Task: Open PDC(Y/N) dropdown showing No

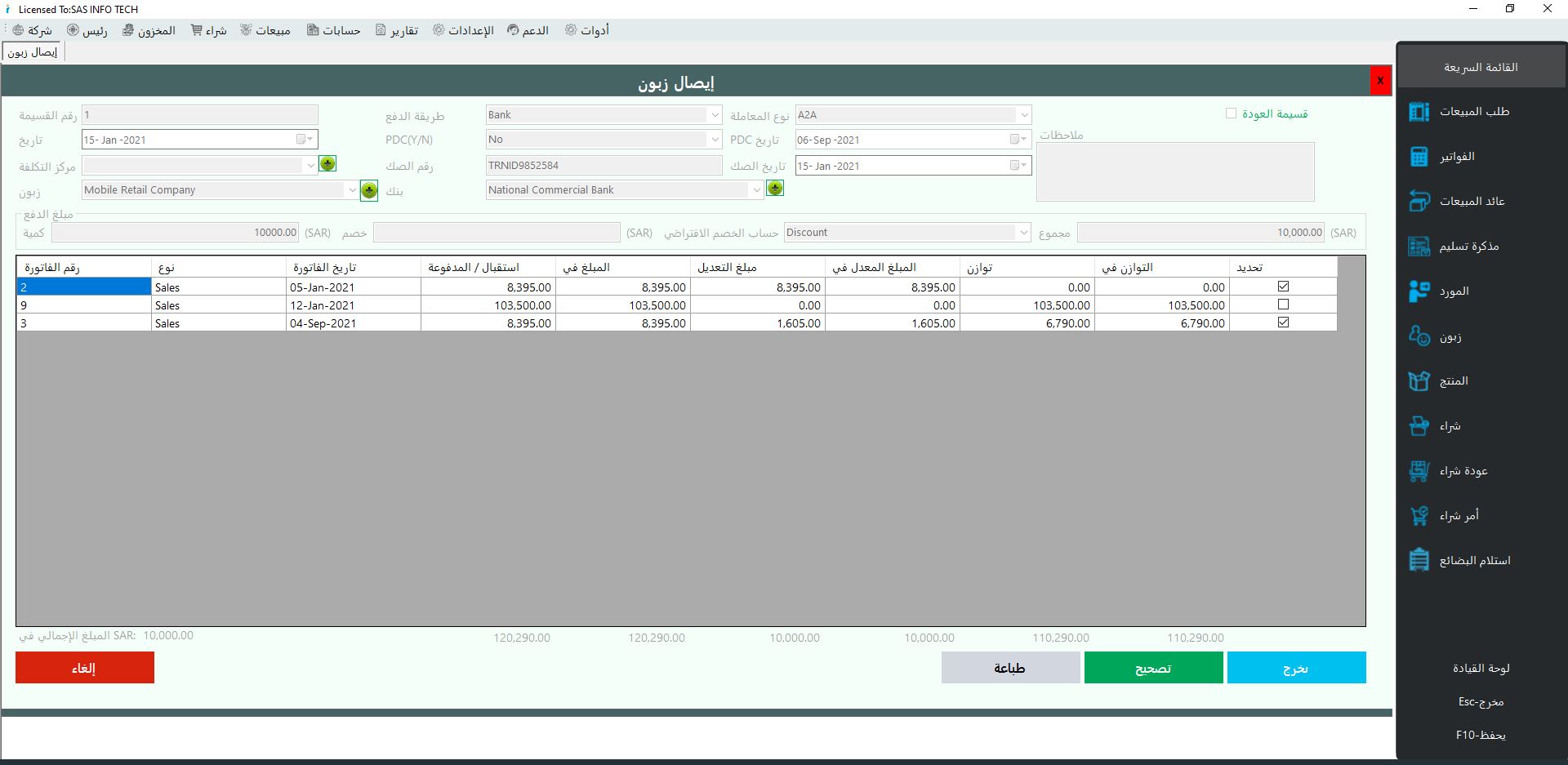Action: click(x=715, y=140)
